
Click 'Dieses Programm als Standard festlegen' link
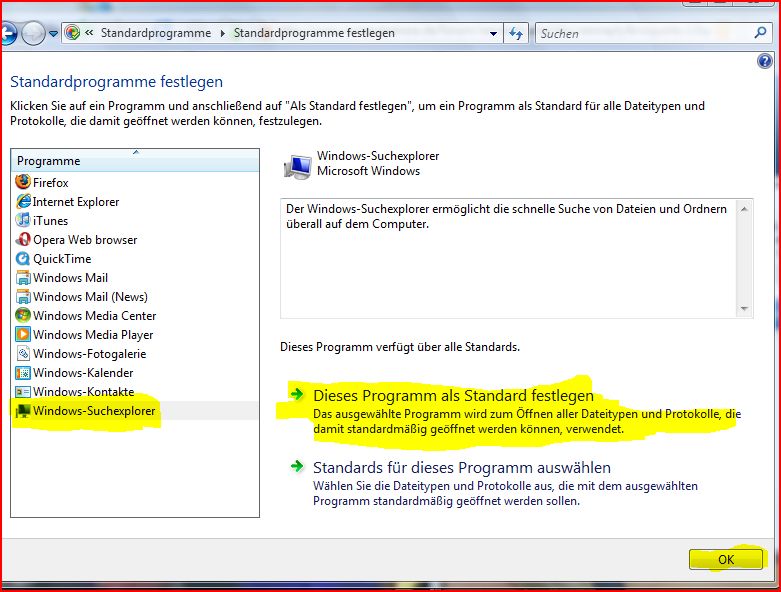point(453,395)
